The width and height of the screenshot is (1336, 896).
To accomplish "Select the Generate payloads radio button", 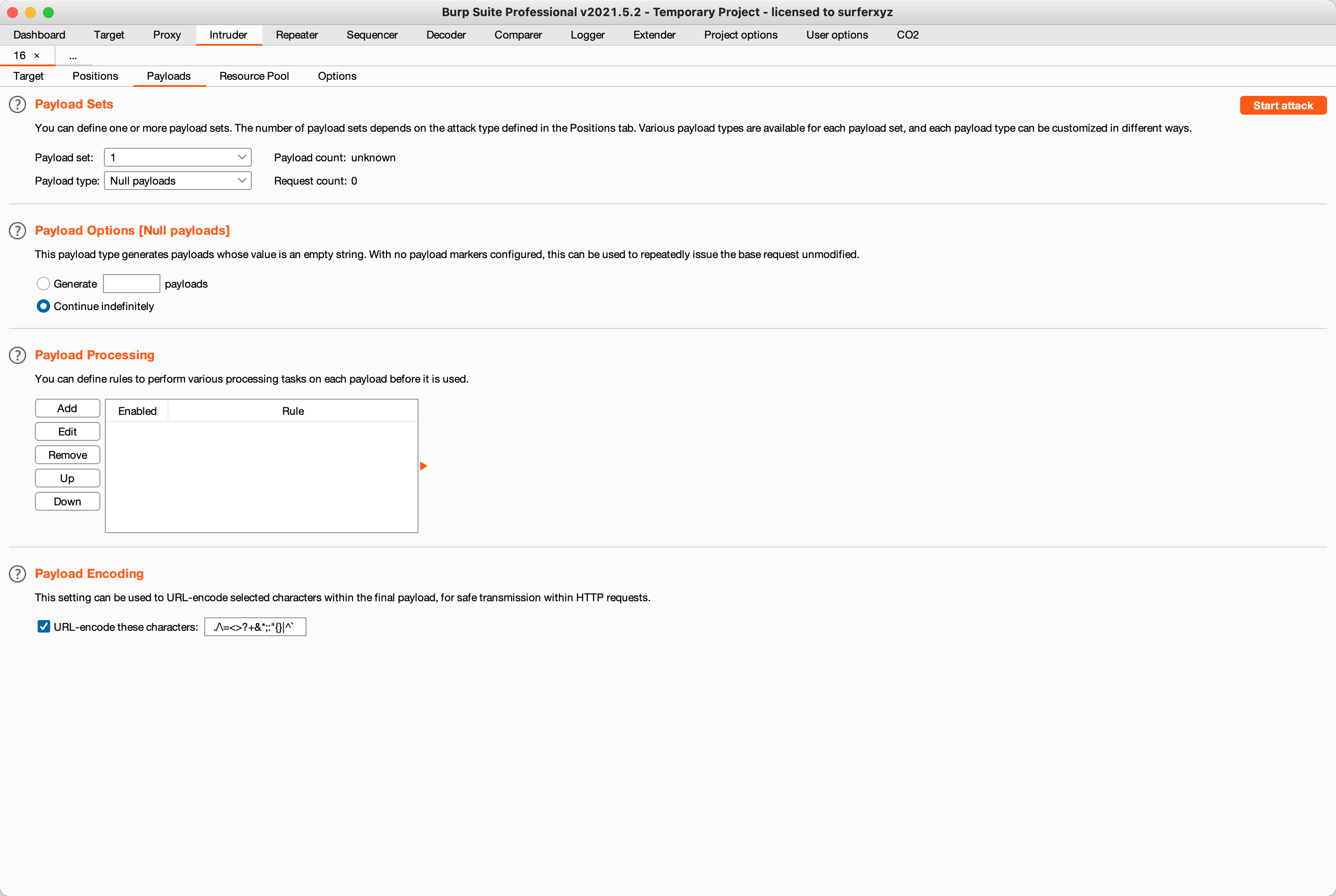I will pos(43,284).
